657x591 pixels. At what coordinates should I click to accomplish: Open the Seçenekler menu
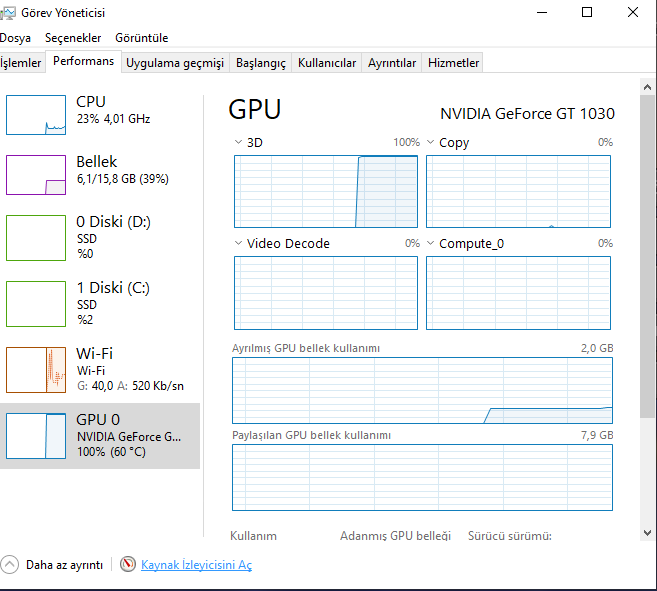tap(73, 38)
